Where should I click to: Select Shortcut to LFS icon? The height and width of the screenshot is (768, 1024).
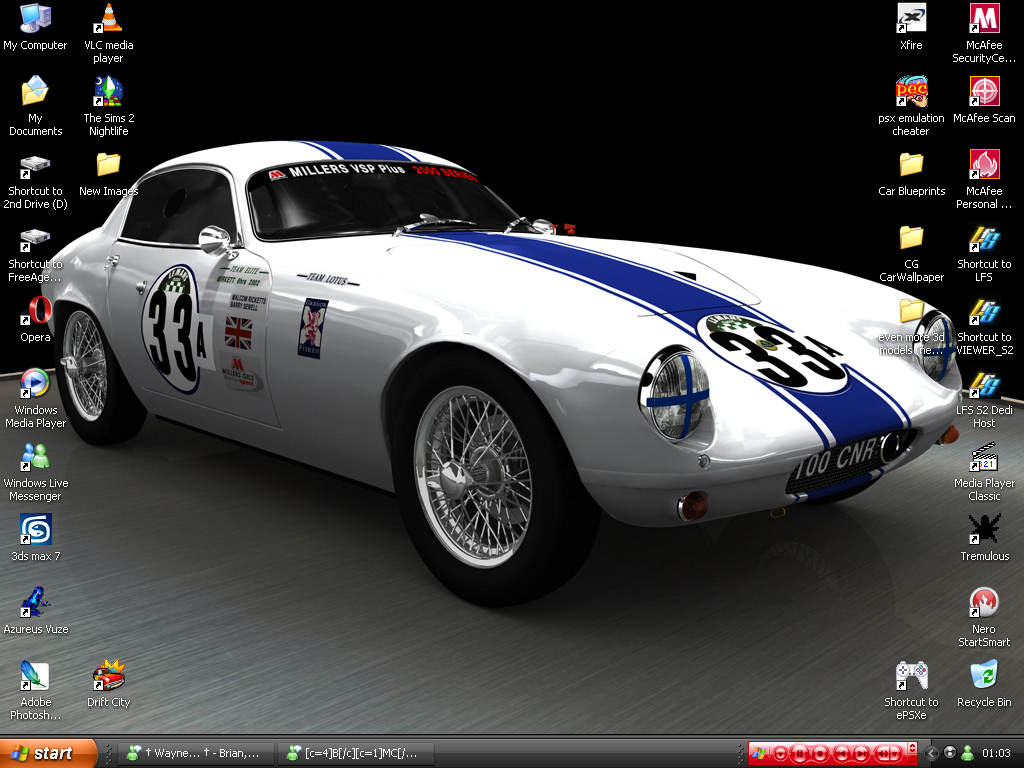(984, 253)
